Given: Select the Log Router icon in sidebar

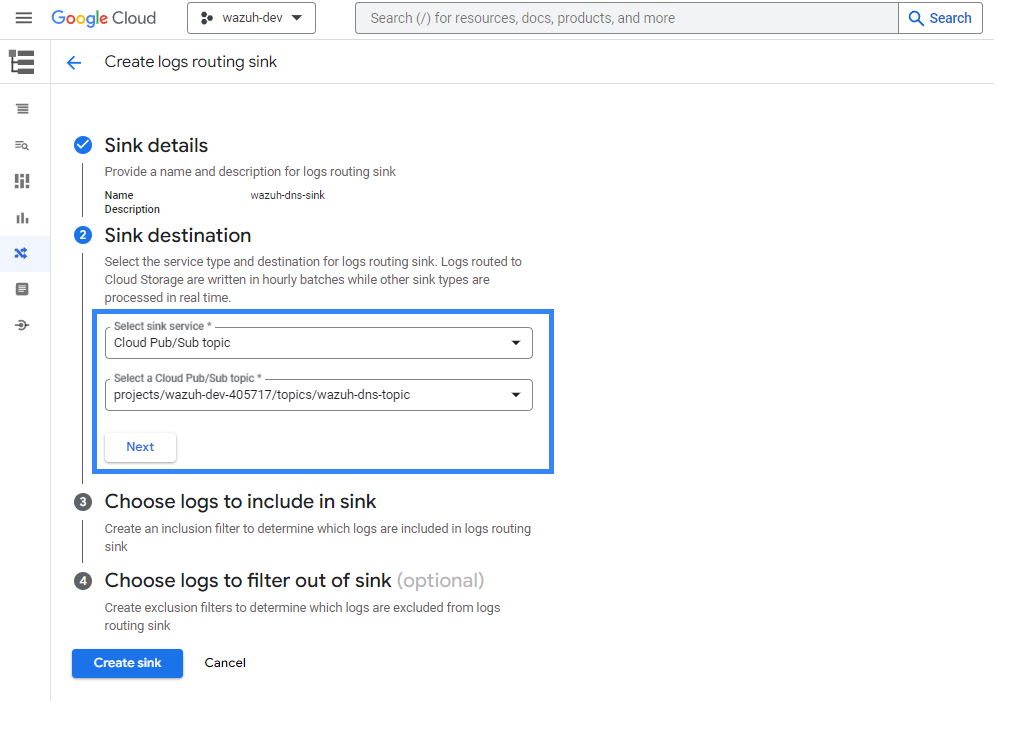Looking at the screenshot, I should pyautogui.click(x=22, y=253).
